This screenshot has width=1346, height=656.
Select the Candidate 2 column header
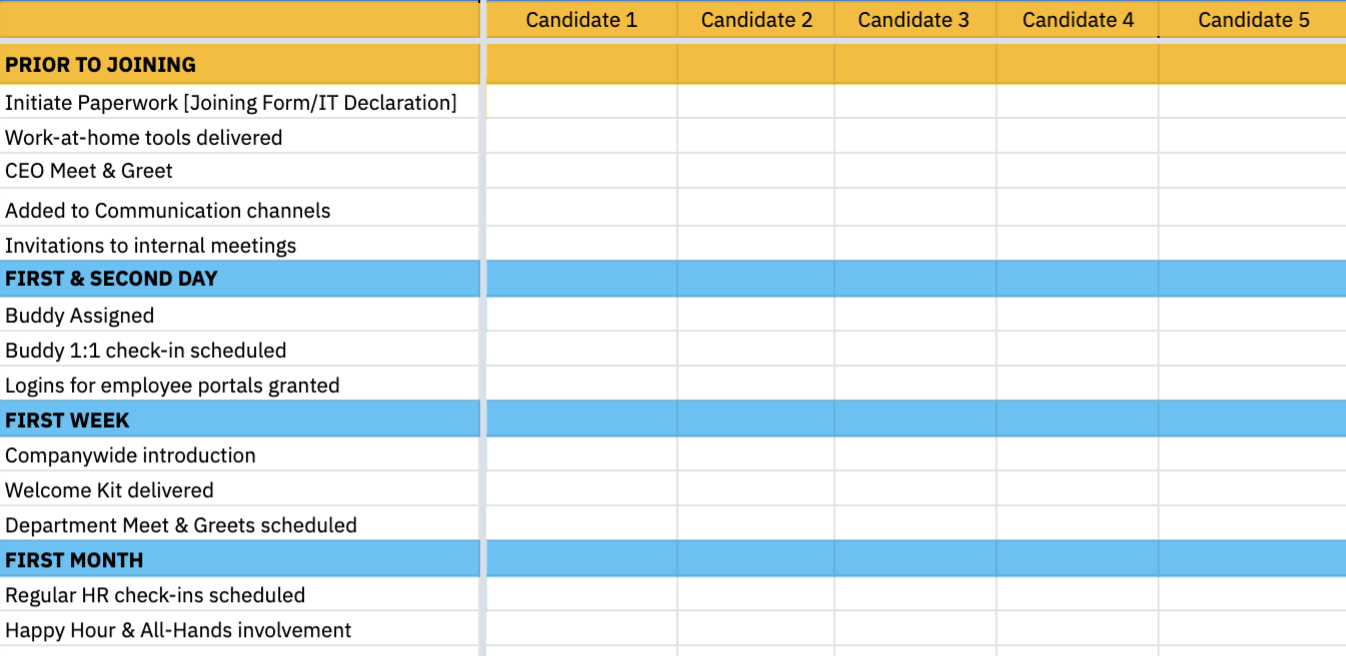click(756, 20)
